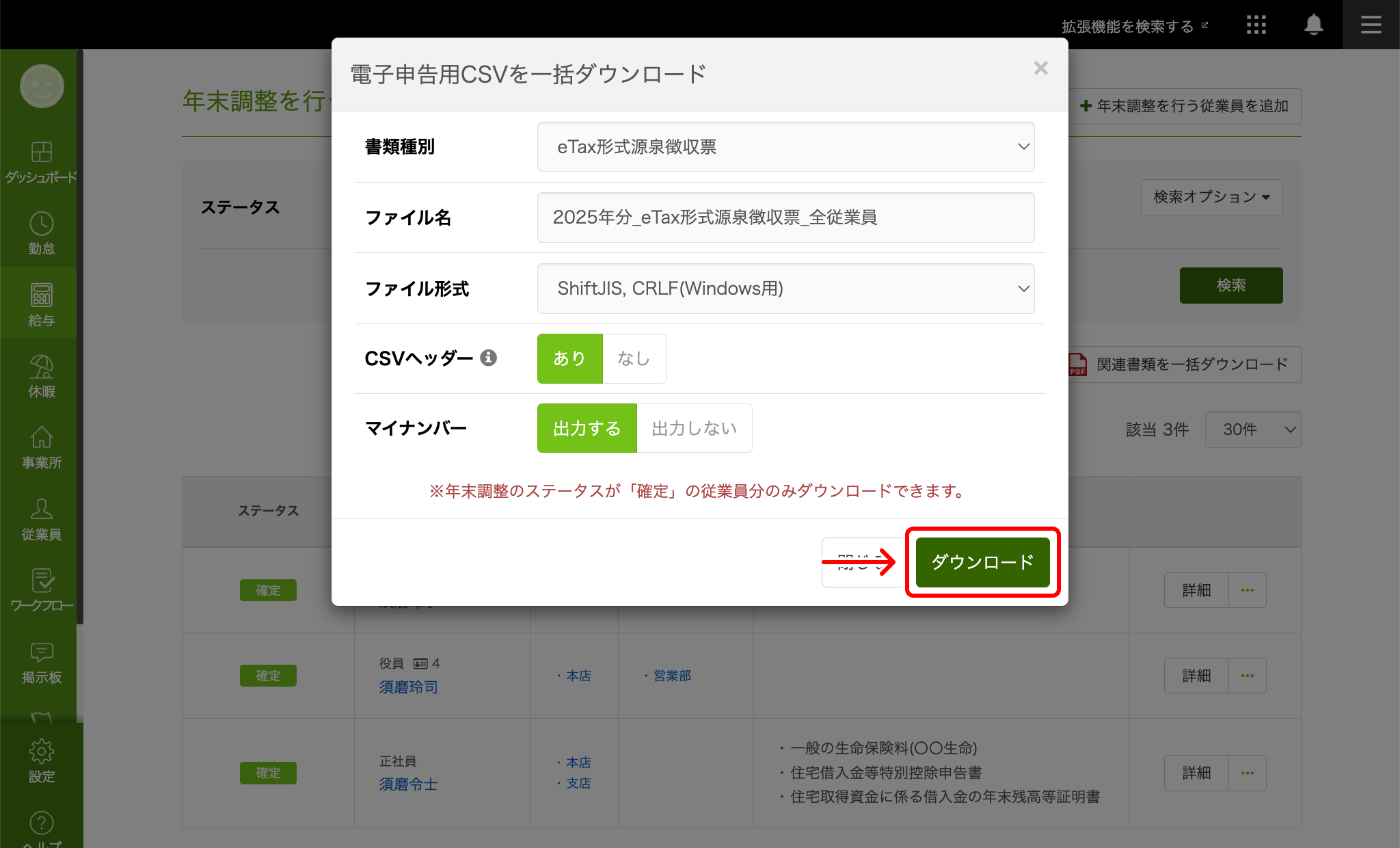Open the 従業員 menu in sidebar
Screen dimensions: 1400x848
click(x=42, y=520)
